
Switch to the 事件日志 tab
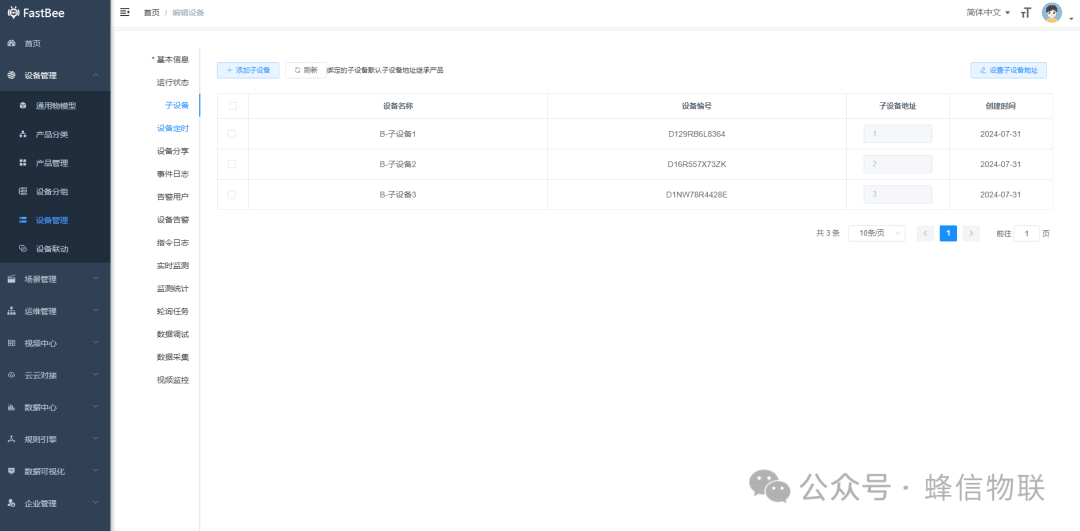click(x=172, y=174)
